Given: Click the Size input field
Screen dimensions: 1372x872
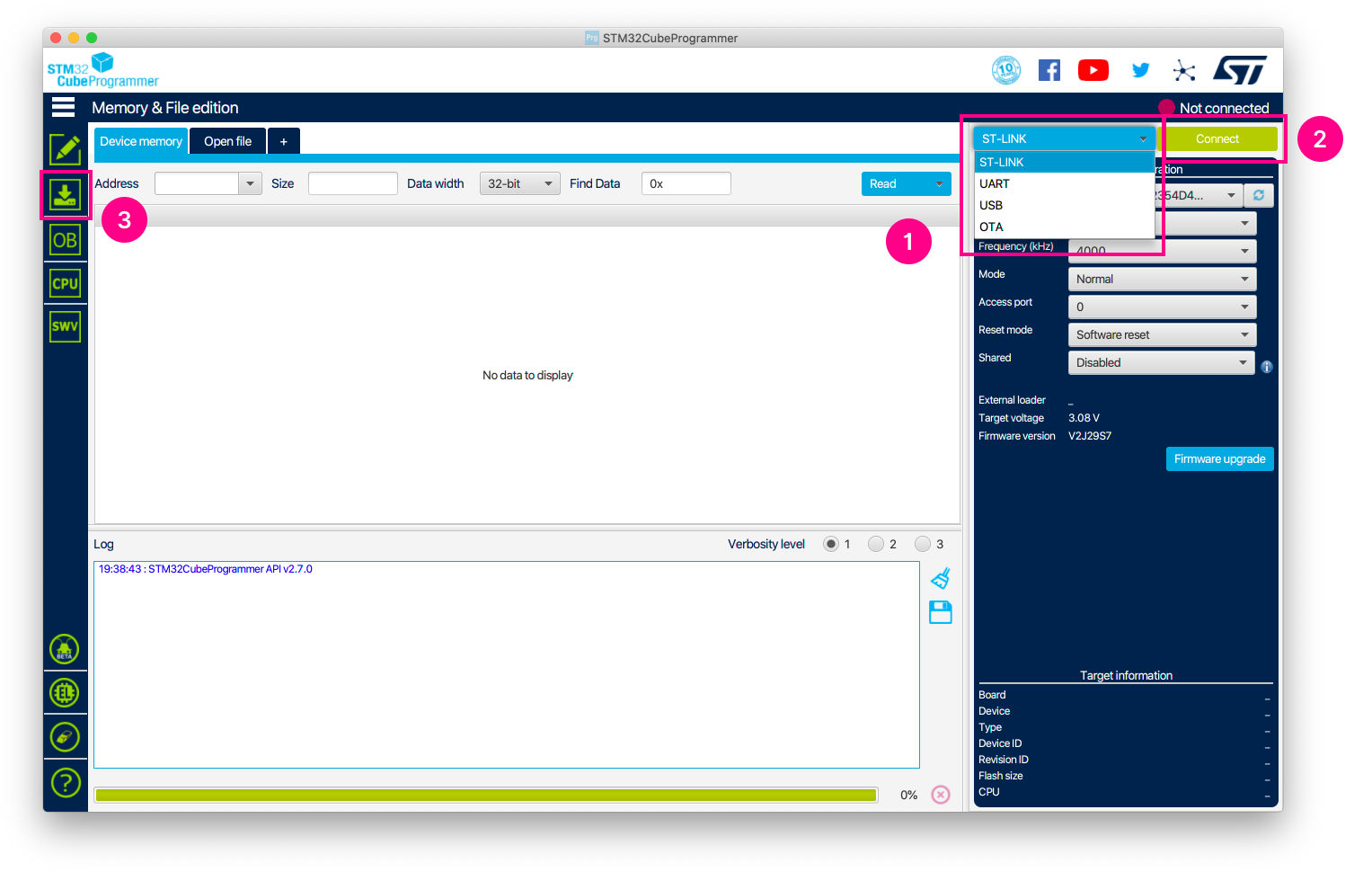Looking at the screenshot, I should pos(352,183).
